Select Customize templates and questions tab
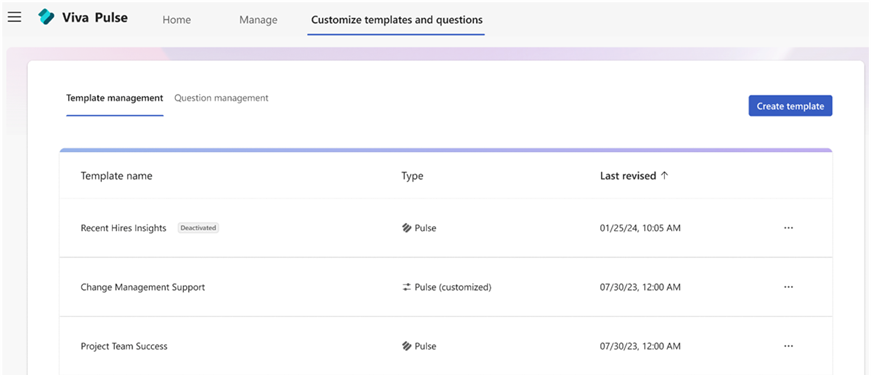The image size is (871, 377). (397, 20)
